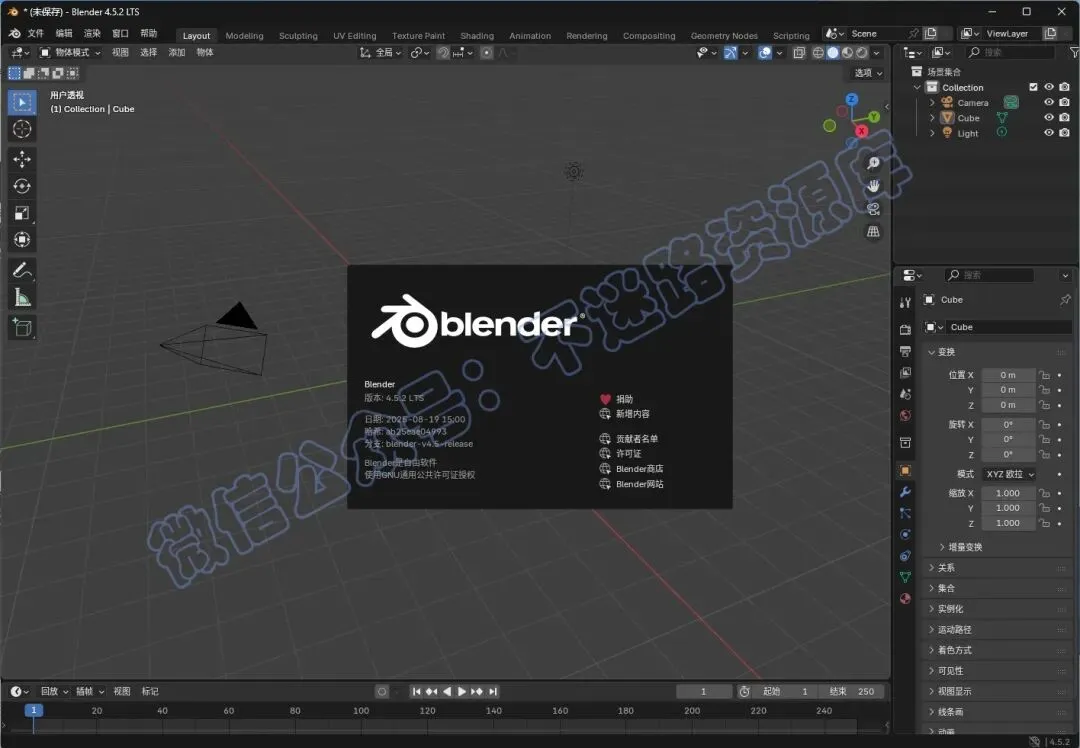Toggle X-ray view in viewport header
1080x748 pixels.
click(x=799, y=52)
